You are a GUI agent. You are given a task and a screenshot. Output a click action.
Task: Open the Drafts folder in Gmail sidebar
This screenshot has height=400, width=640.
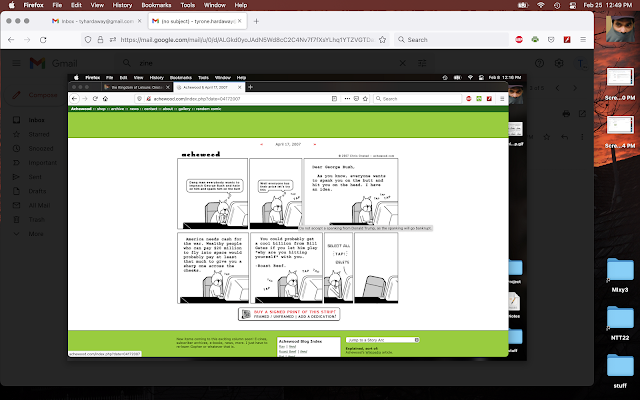pyautogui.click(x=36, y=191)
